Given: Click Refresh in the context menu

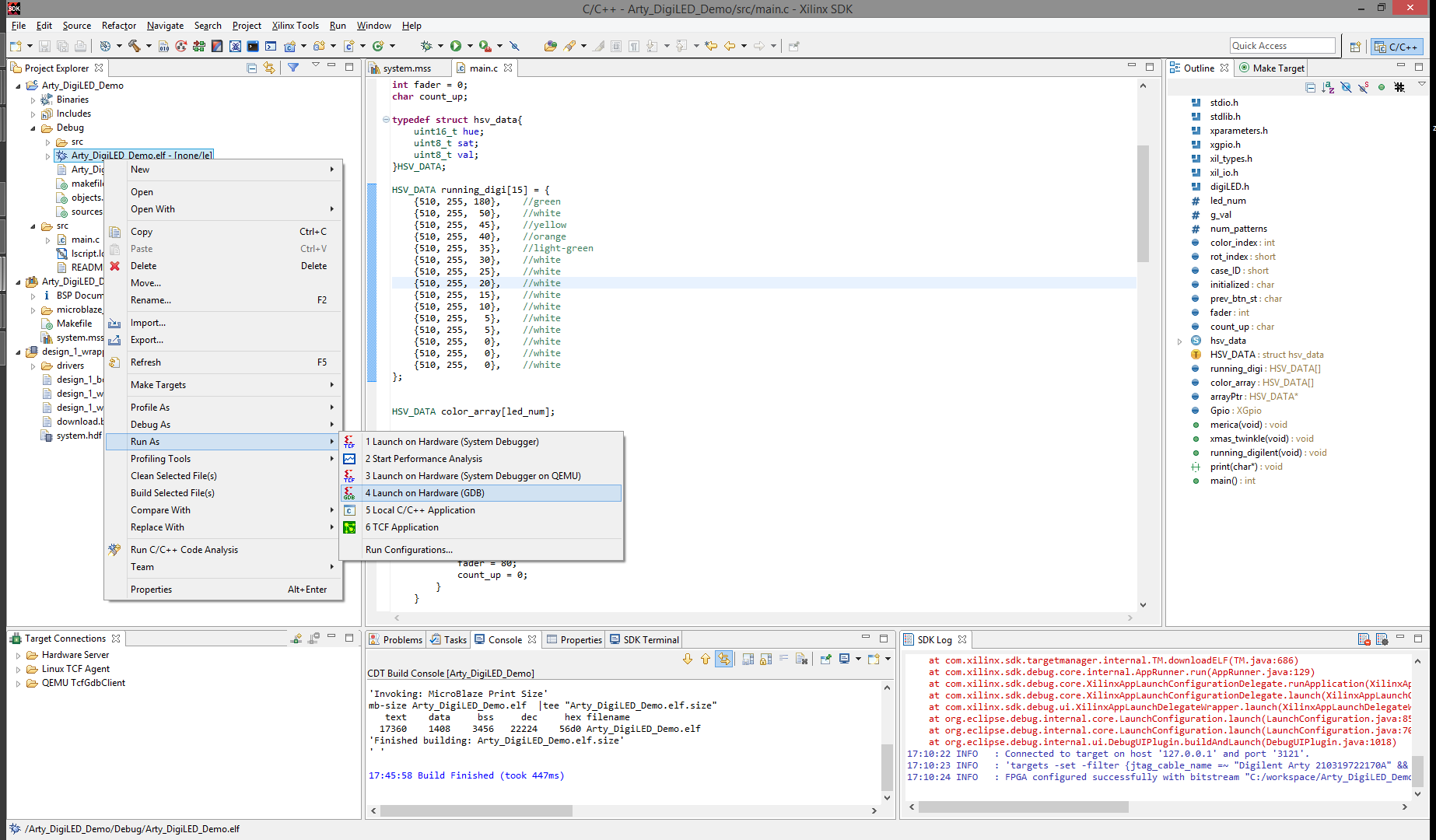Looking at the screenshot, I should [223, 362].
